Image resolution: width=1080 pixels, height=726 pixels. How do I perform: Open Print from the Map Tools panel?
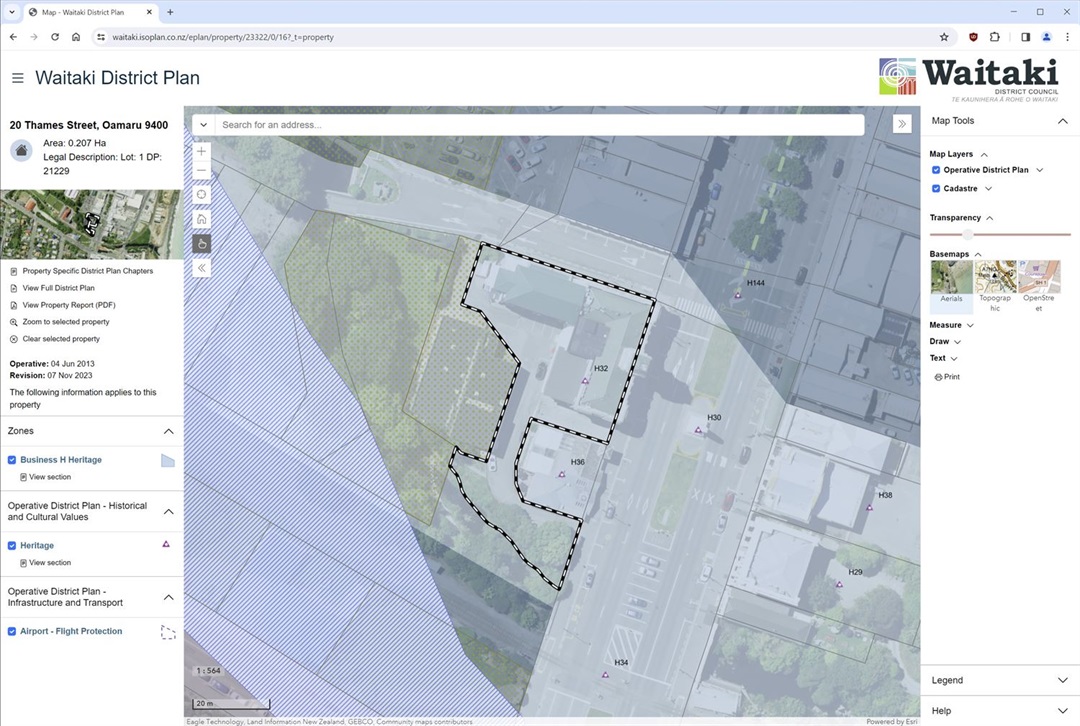point(946,376)
